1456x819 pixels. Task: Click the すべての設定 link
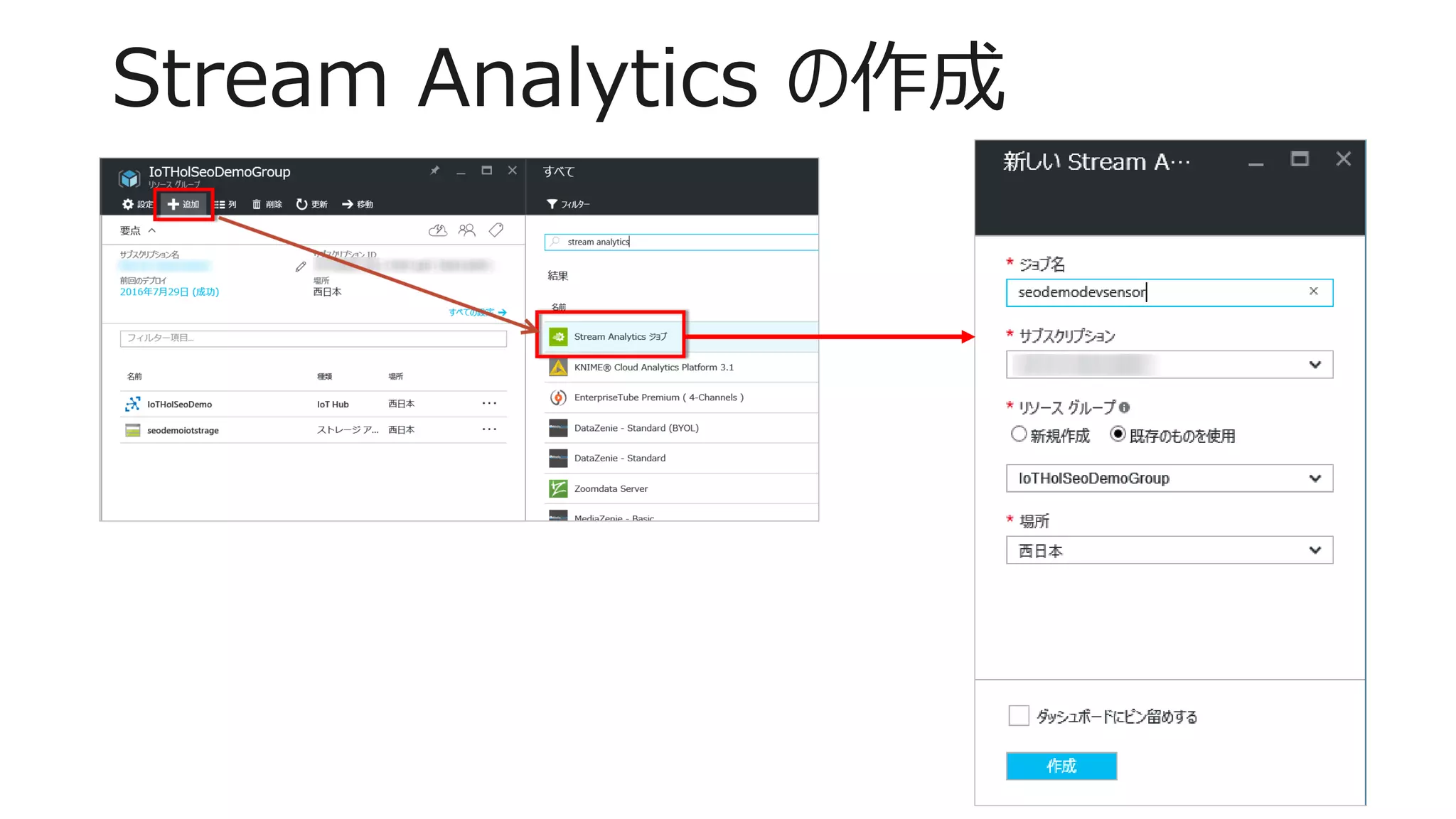point(478,312)
